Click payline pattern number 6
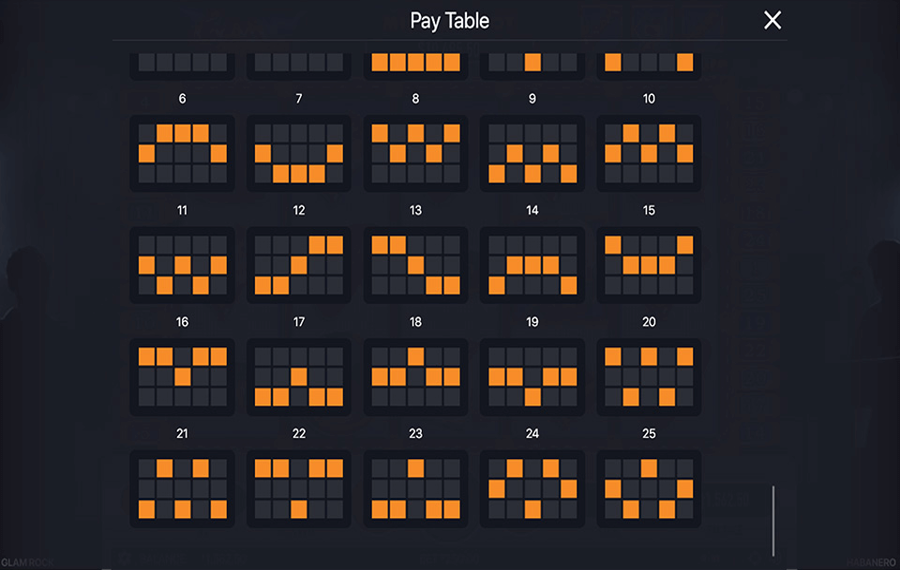This screenshot has width=900, height=570. (182, 153)
